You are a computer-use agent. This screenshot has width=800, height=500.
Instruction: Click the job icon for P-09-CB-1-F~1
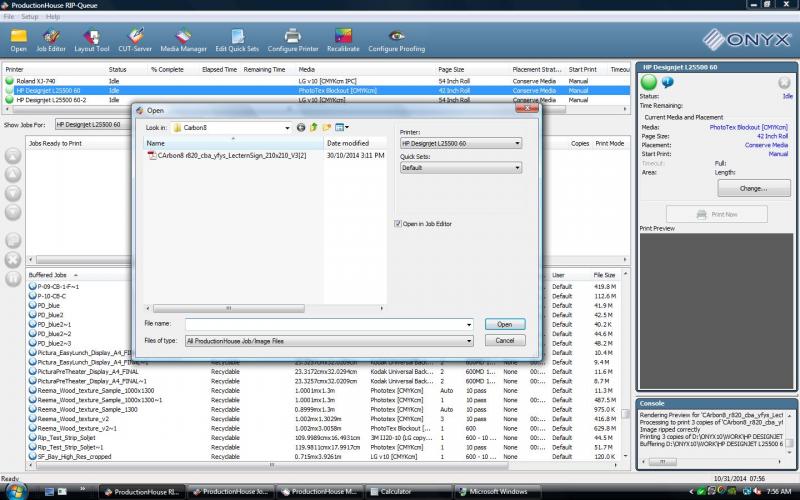tap(33, 286)
